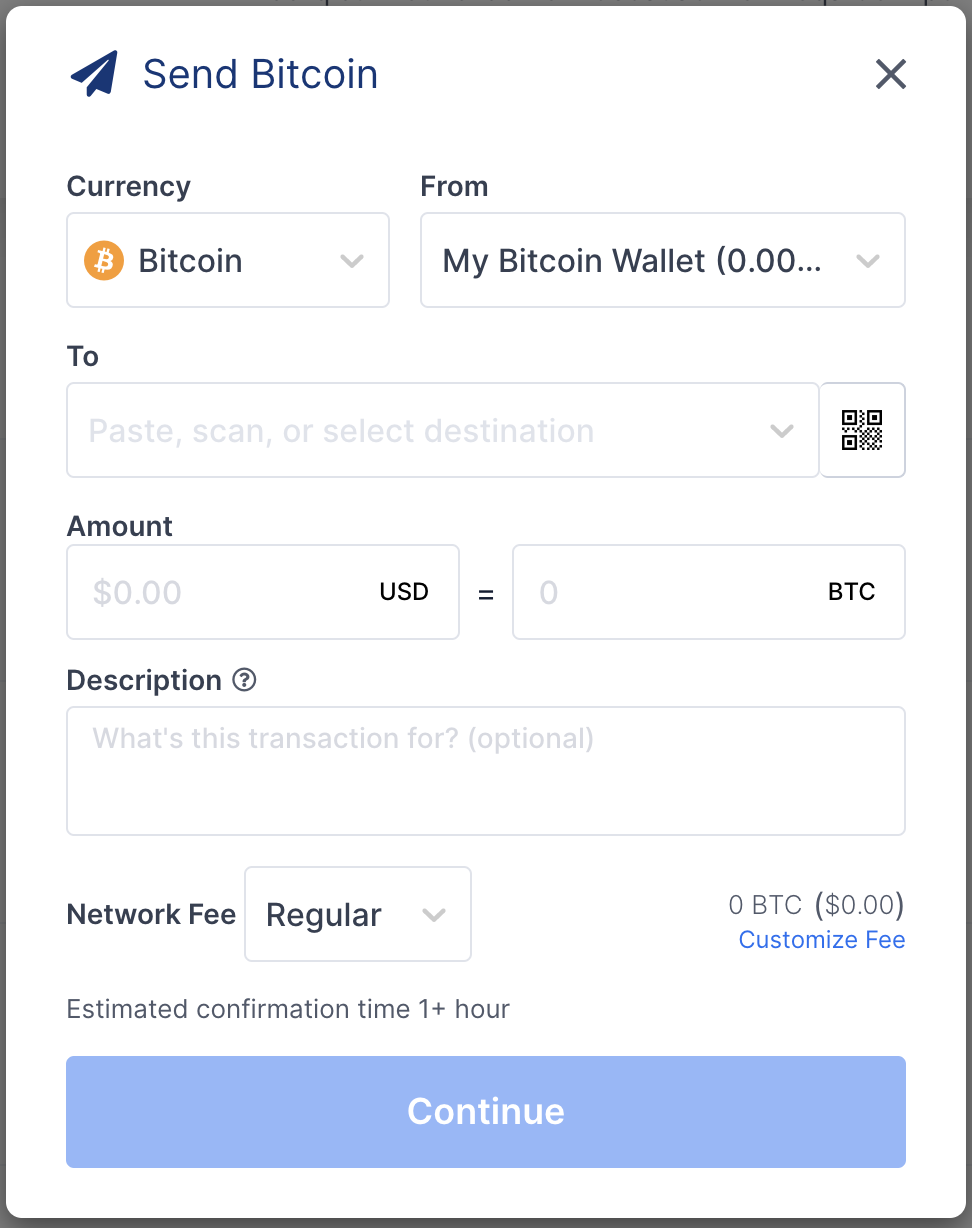Open the Network Fee Regular dropdown

click(358, 914)
